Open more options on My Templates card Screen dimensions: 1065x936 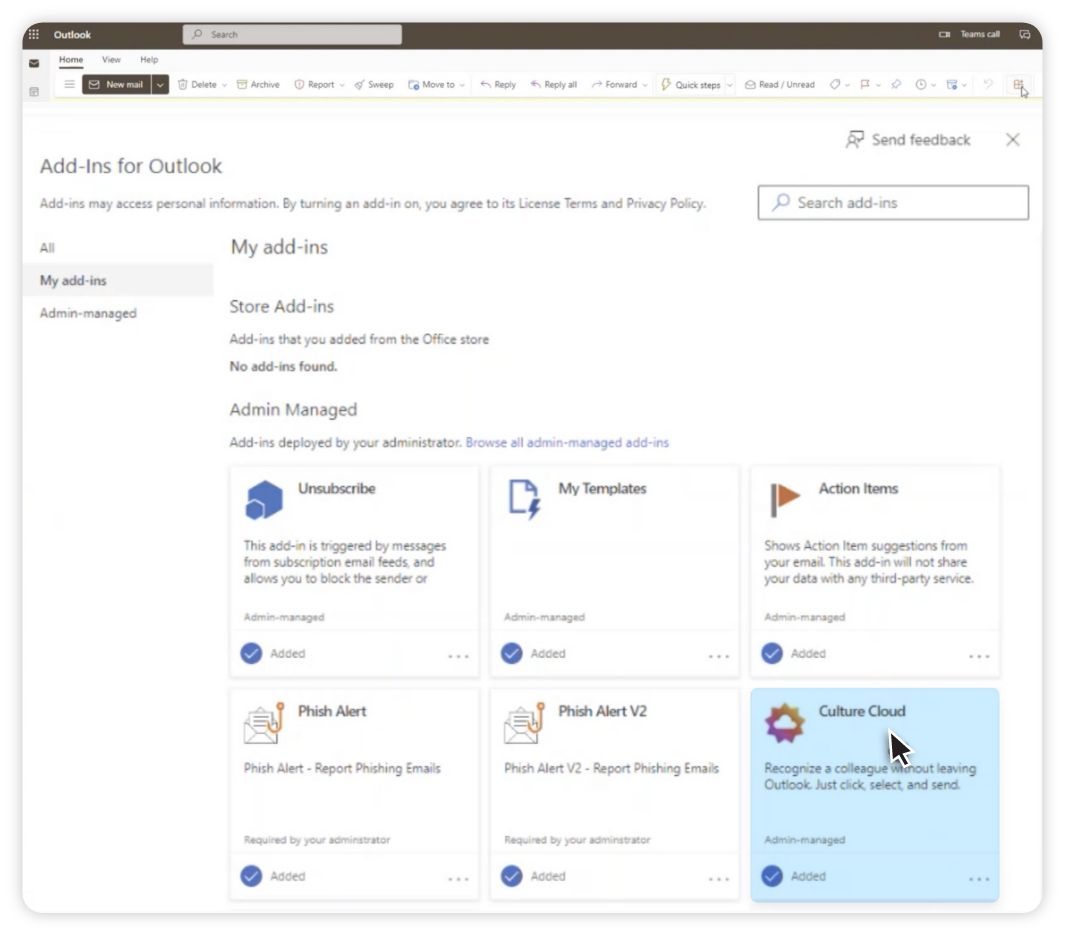(719, 656)
